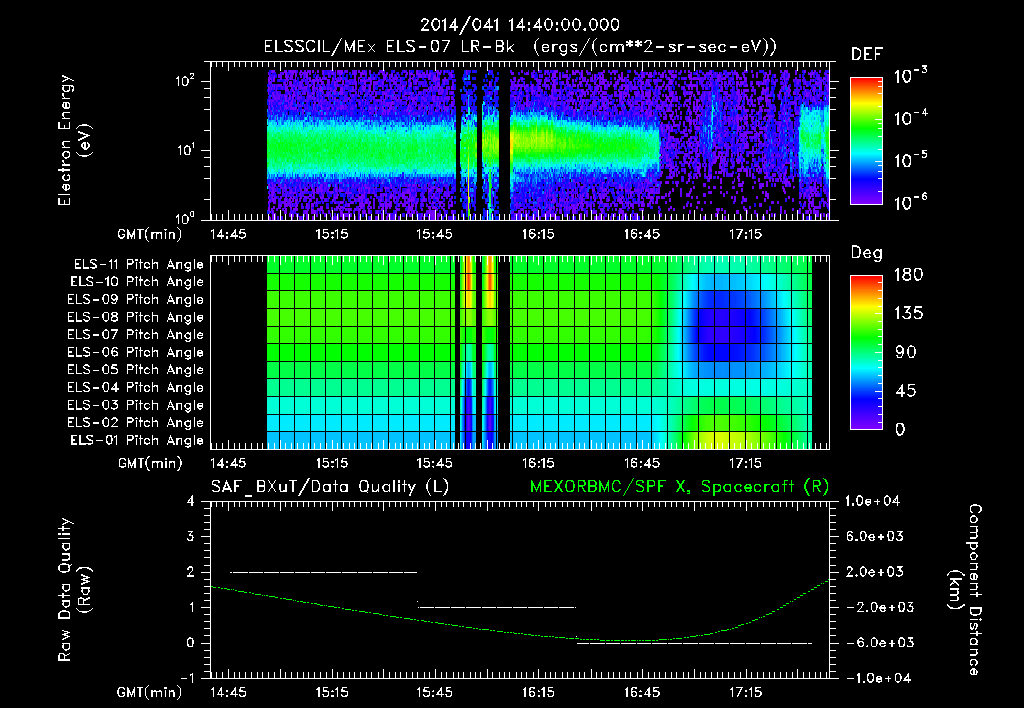Select ELS-04 Pitch Angle row label
This screenshot has height=708, width=1024.
click(x=136, y=388)
